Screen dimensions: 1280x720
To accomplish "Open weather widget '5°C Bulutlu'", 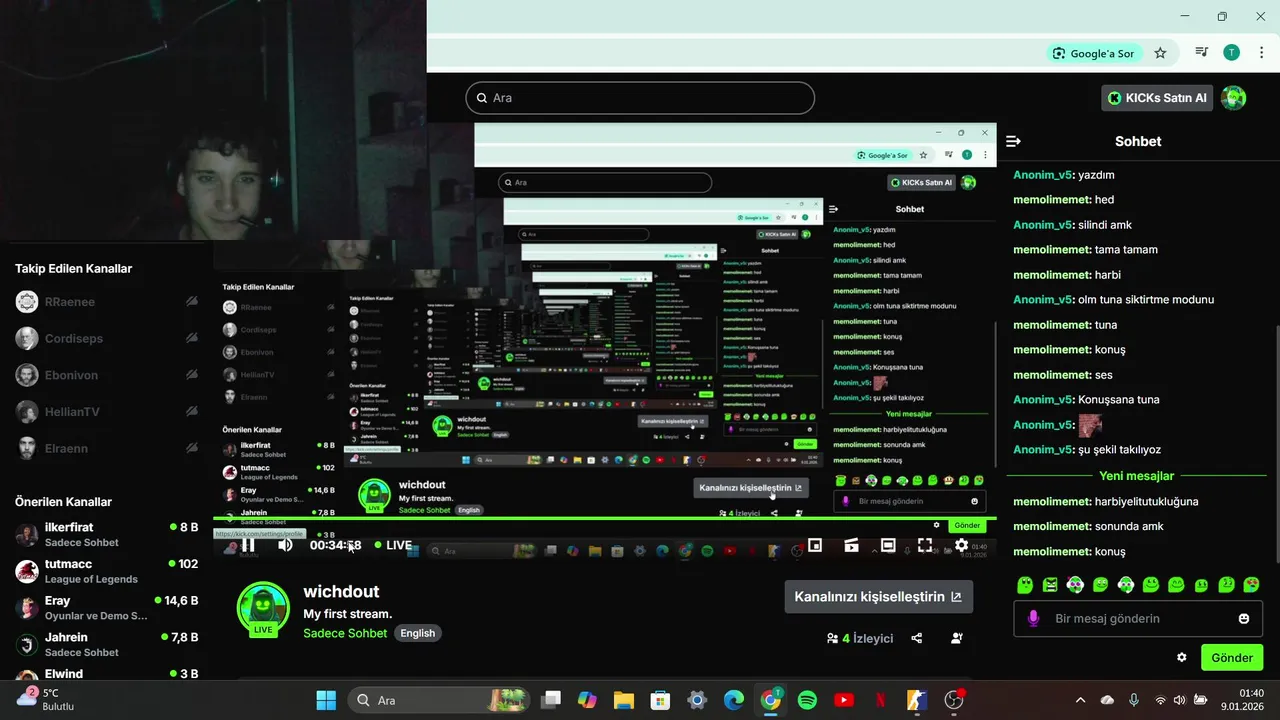I will [x=46, y=699].
